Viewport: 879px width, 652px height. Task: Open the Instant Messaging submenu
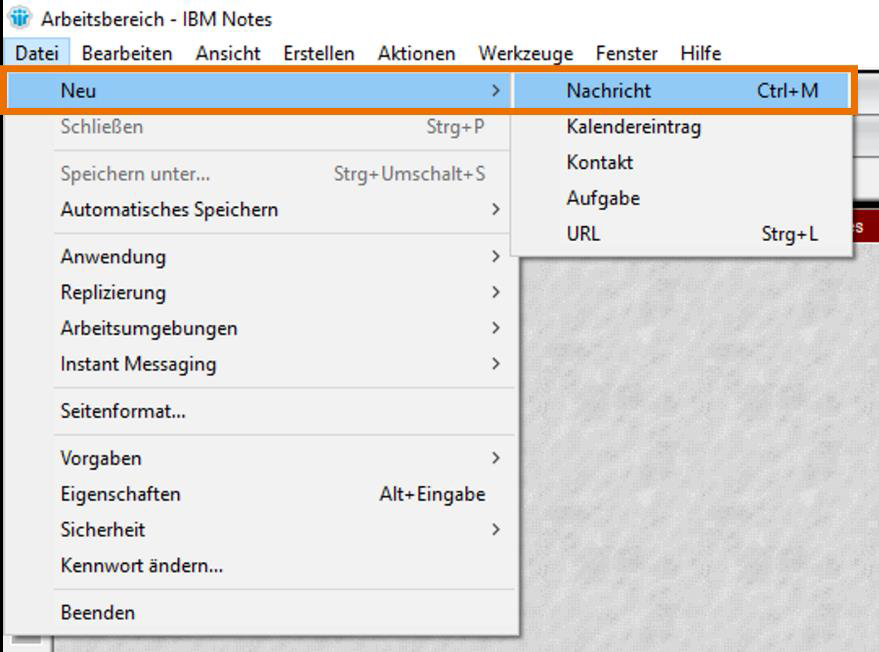138,364
